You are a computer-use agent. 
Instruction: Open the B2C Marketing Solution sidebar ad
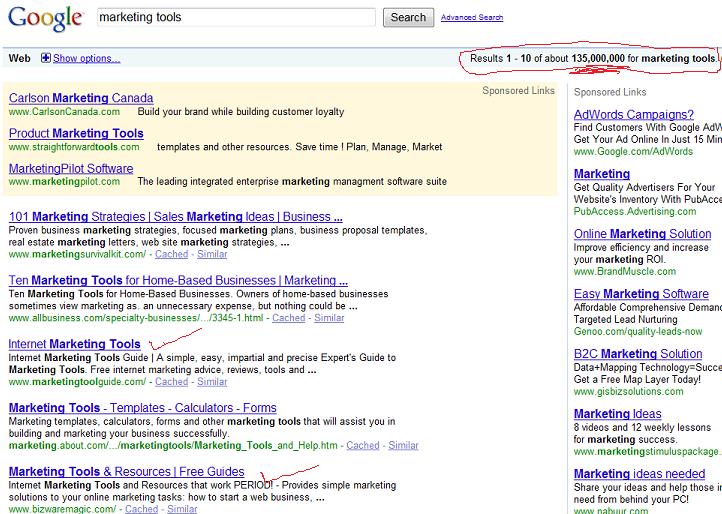[x=638, y=354]
